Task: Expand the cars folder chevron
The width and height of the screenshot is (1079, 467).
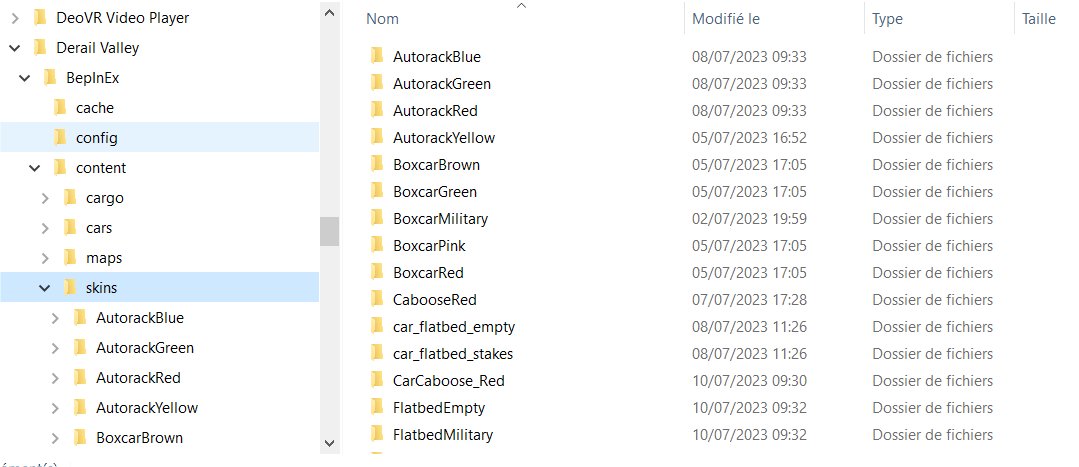Action: pyautogui.click(x=45, y=228)
